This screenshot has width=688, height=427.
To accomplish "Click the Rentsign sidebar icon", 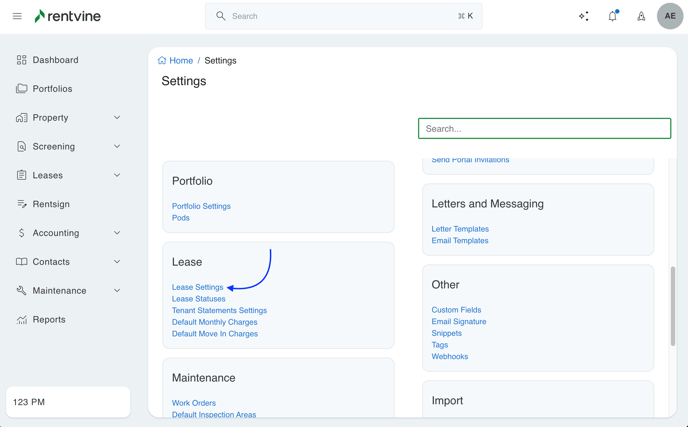I will [x=22, y=204].
